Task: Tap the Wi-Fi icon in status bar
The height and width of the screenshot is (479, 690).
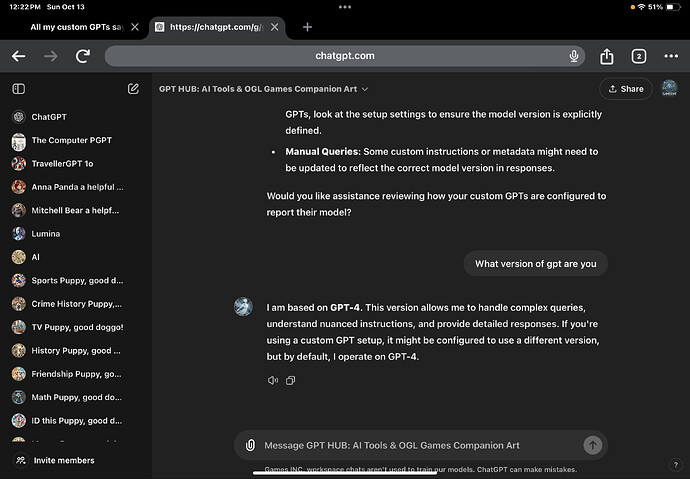Action: (641, 7)
